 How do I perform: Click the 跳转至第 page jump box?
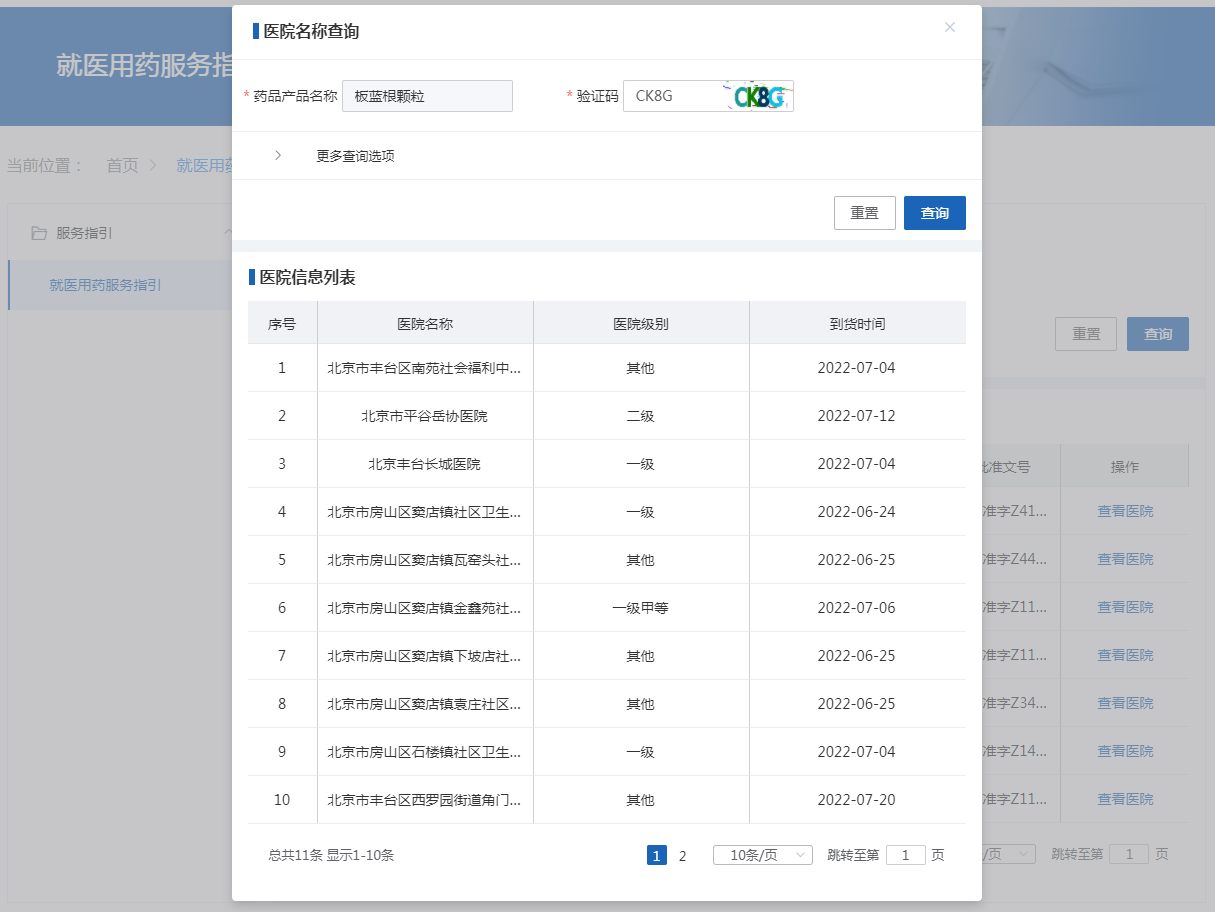pyautogui.click(x=905, y=855)
